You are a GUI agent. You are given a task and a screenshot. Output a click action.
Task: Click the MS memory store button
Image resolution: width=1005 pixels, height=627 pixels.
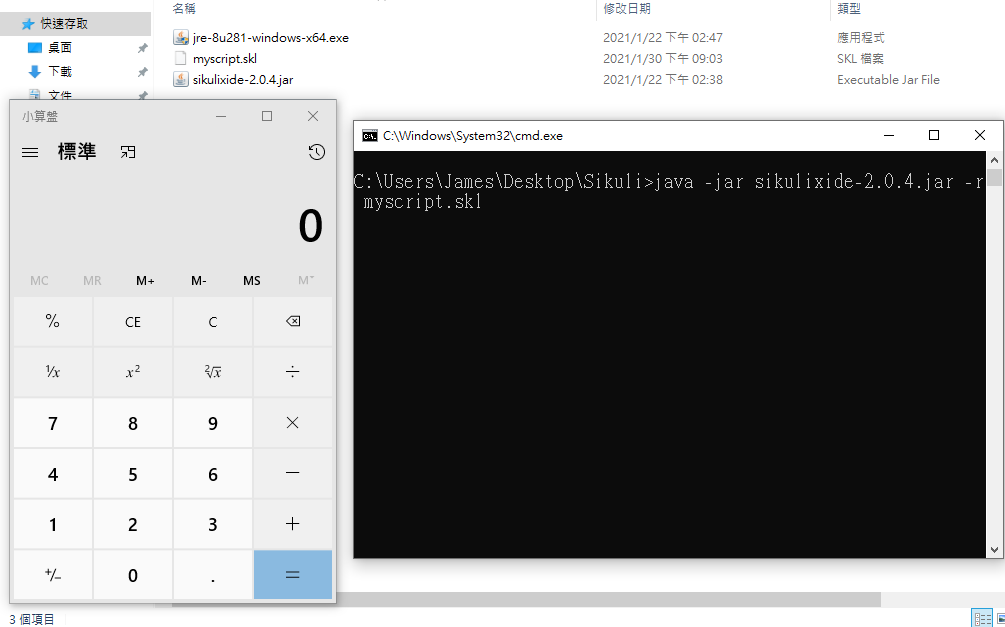click(x=252, y=280)
